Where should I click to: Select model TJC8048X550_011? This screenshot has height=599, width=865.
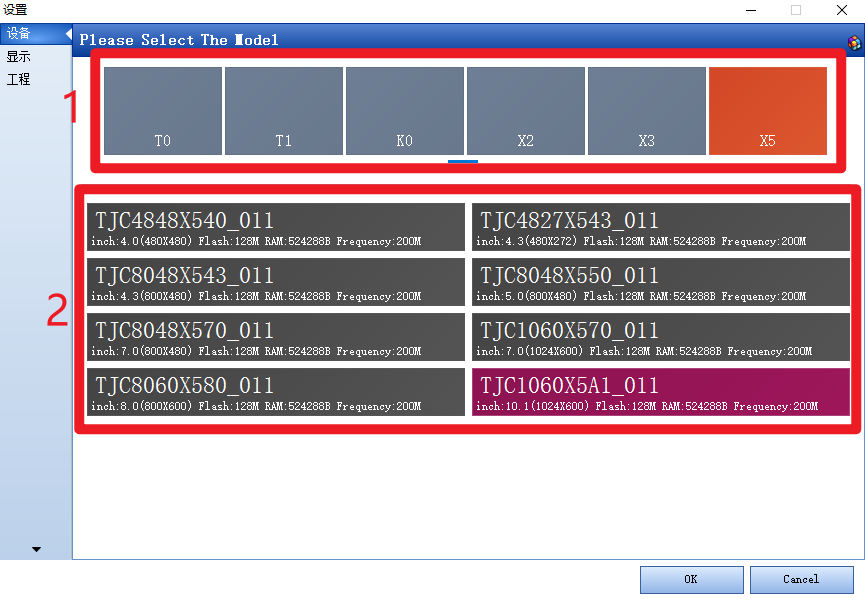(x=661, y=282)
